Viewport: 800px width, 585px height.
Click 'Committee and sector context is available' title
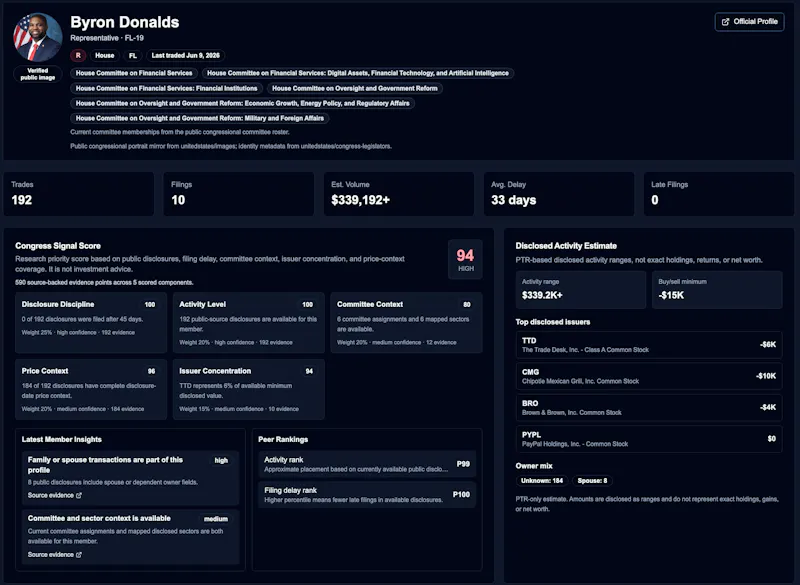99,518
